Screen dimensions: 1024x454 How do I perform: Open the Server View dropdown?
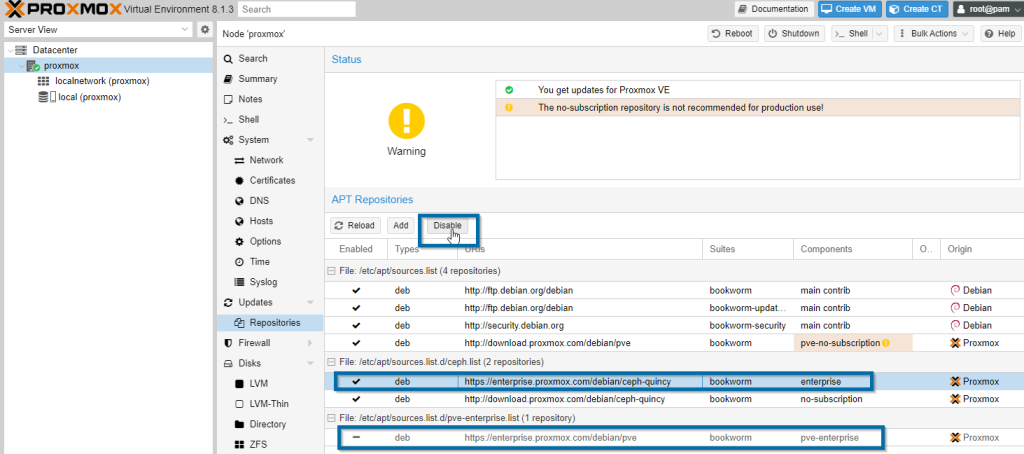(184, 29)
